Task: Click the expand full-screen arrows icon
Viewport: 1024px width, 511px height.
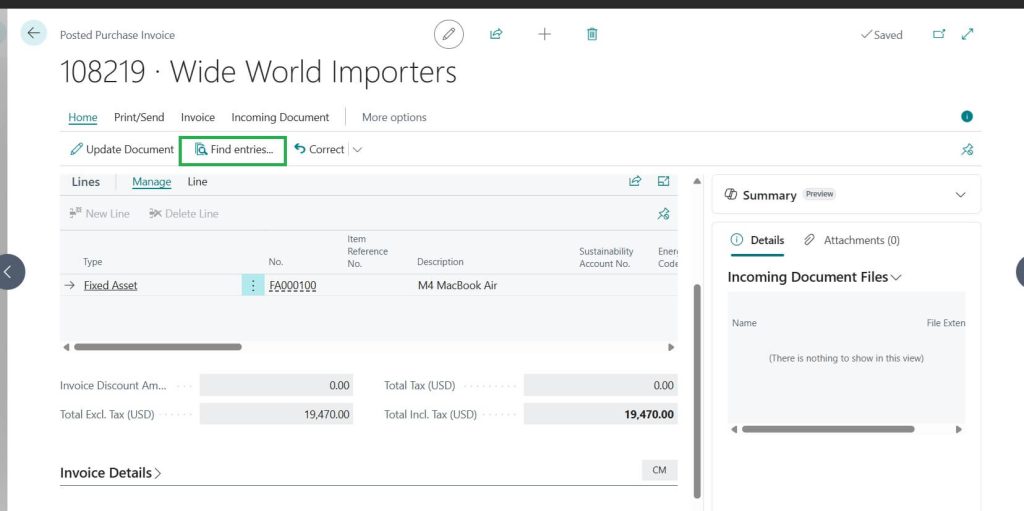Action: click(967, 34)
